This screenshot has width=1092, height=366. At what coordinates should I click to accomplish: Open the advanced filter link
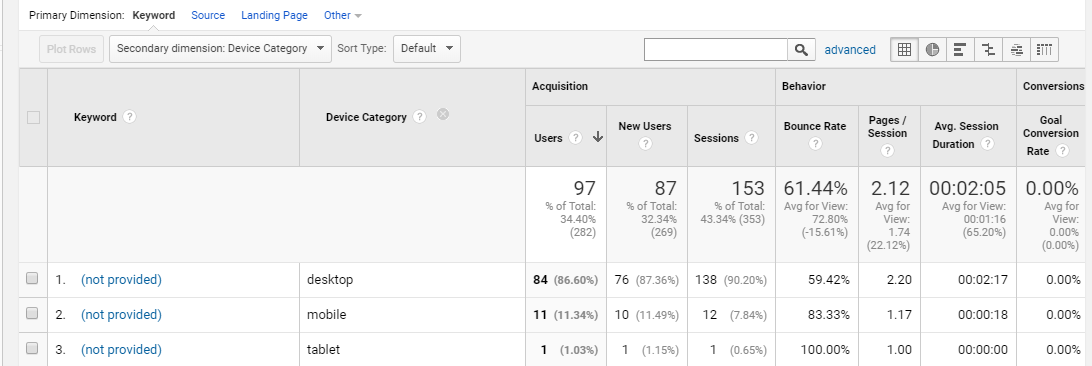[x=850, y=49]
